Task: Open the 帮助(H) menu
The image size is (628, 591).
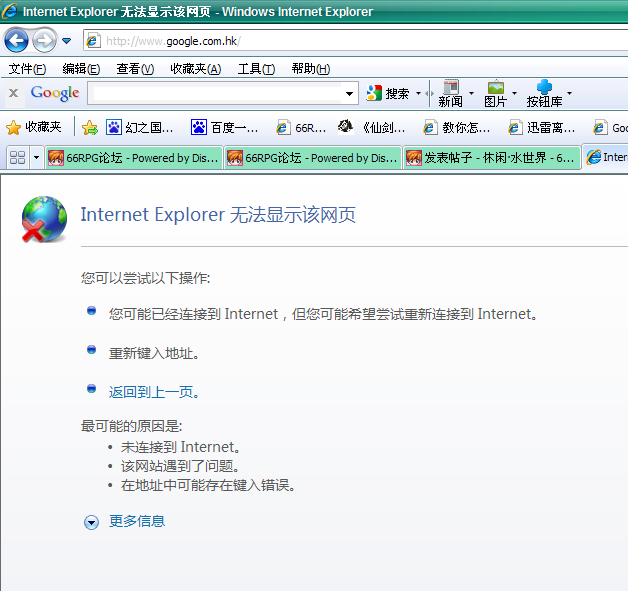Action: point(311,69)
